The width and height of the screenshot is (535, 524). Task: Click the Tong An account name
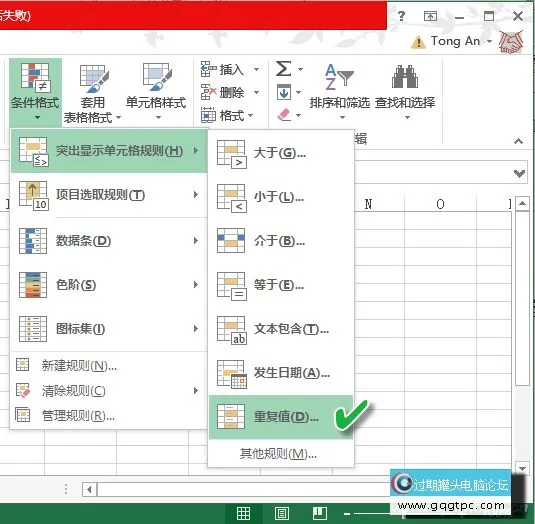(x=455, y=41)
